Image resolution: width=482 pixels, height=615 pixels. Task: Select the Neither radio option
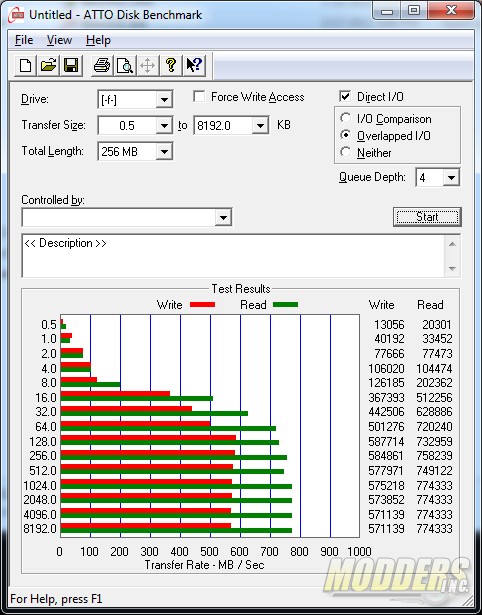click(346, 152)
